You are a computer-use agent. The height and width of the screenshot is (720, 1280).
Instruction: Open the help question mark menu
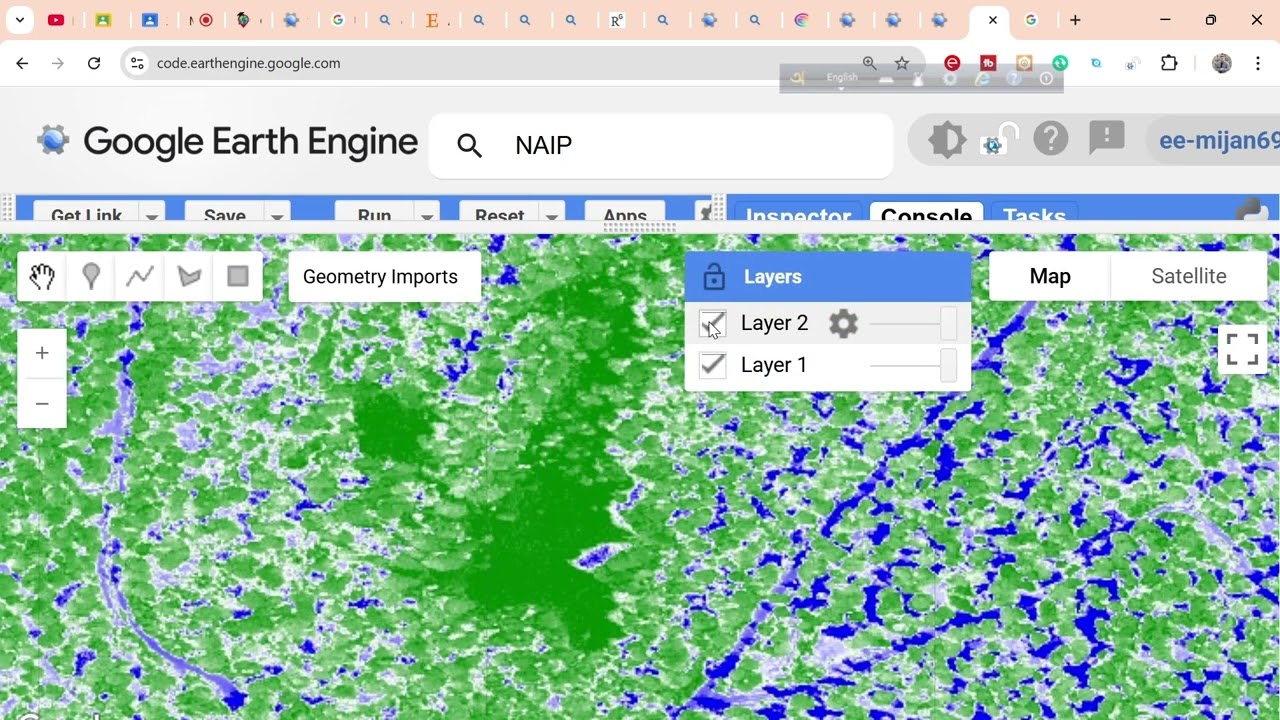1051,138
